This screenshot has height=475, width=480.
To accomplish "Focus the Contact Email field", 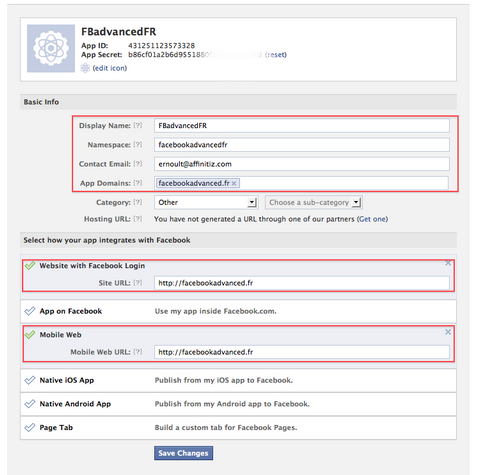I will pyautogui.click(x=302, y=164).
